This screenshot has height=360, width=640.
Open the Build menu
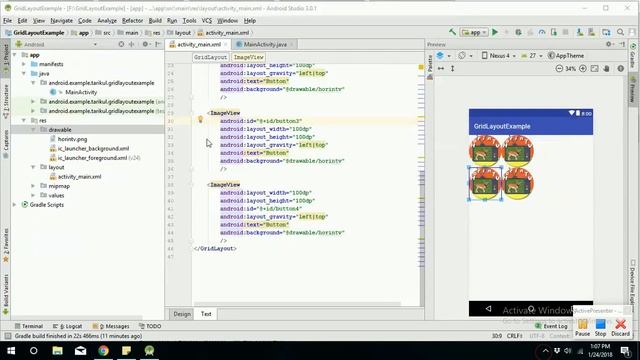tap(155, 20)
